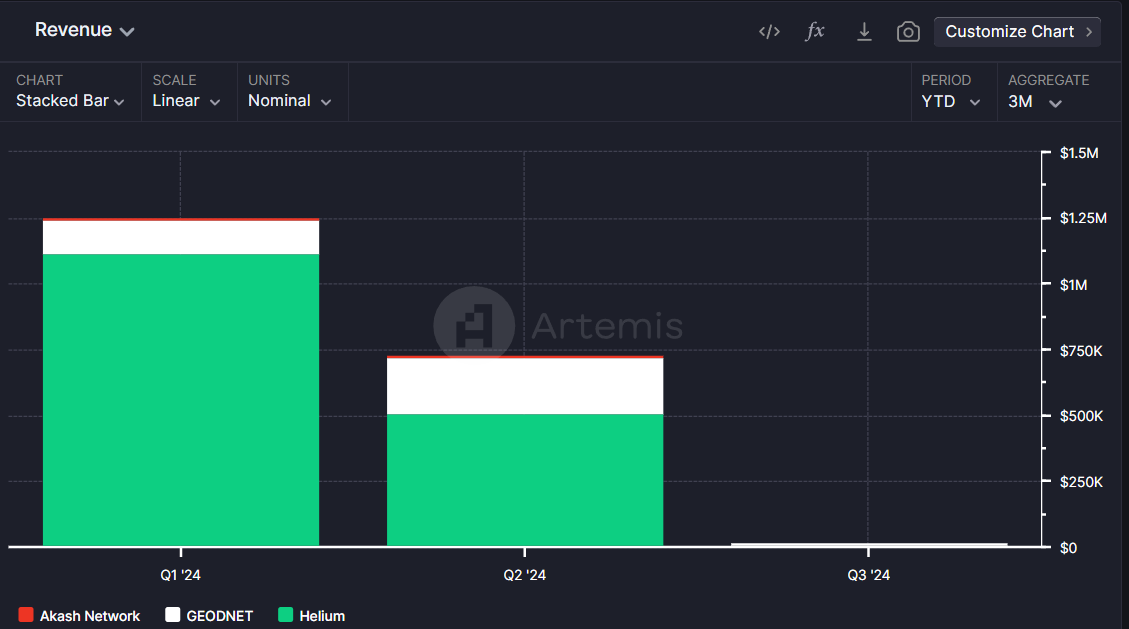
Task: Download the chart data
Action: pos(864,32)
